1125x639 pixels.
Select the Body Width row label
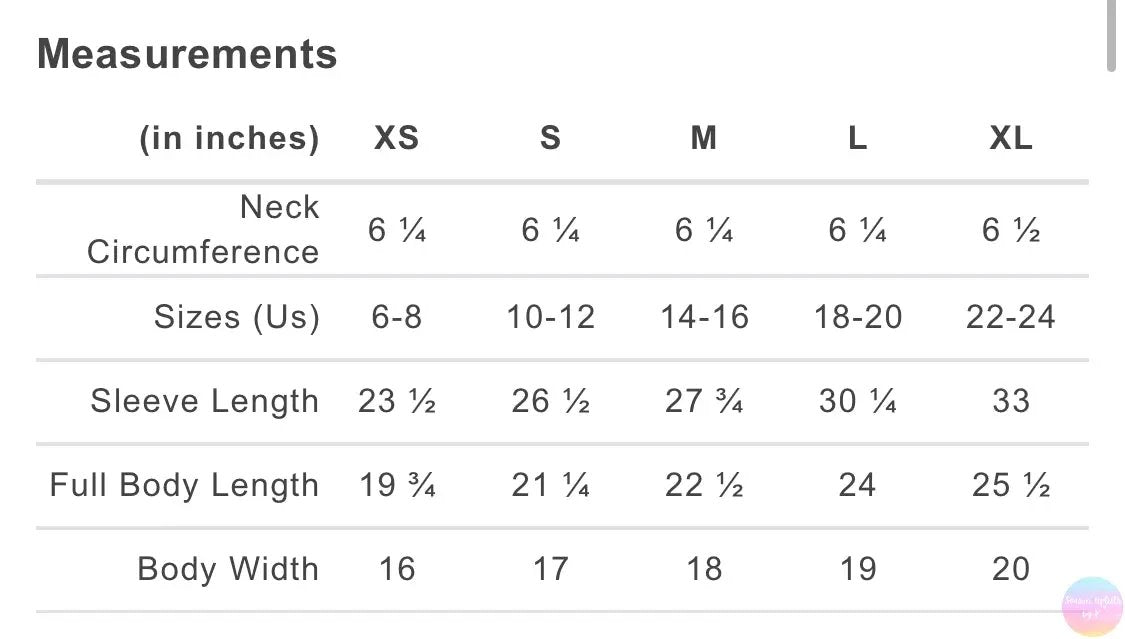(228, 569)
